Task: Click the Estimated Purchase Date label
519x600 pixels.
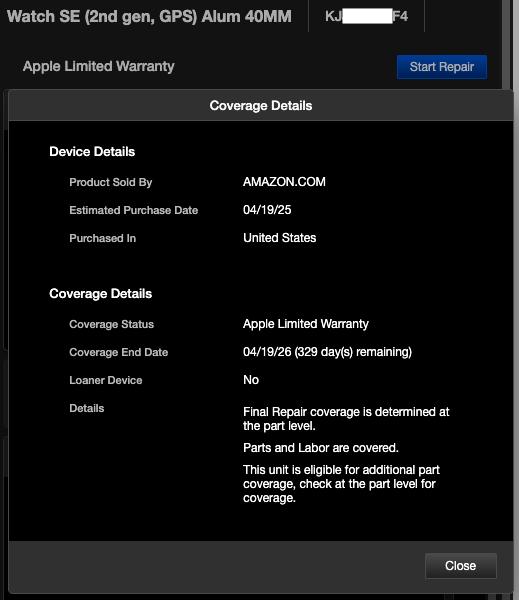Action: point(134,210)
